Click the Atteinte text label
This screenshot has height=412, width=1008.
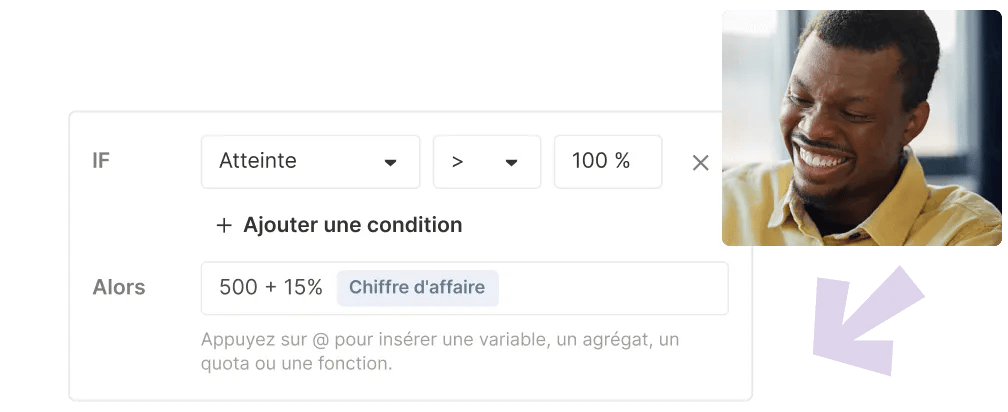[x=258, y=161]
